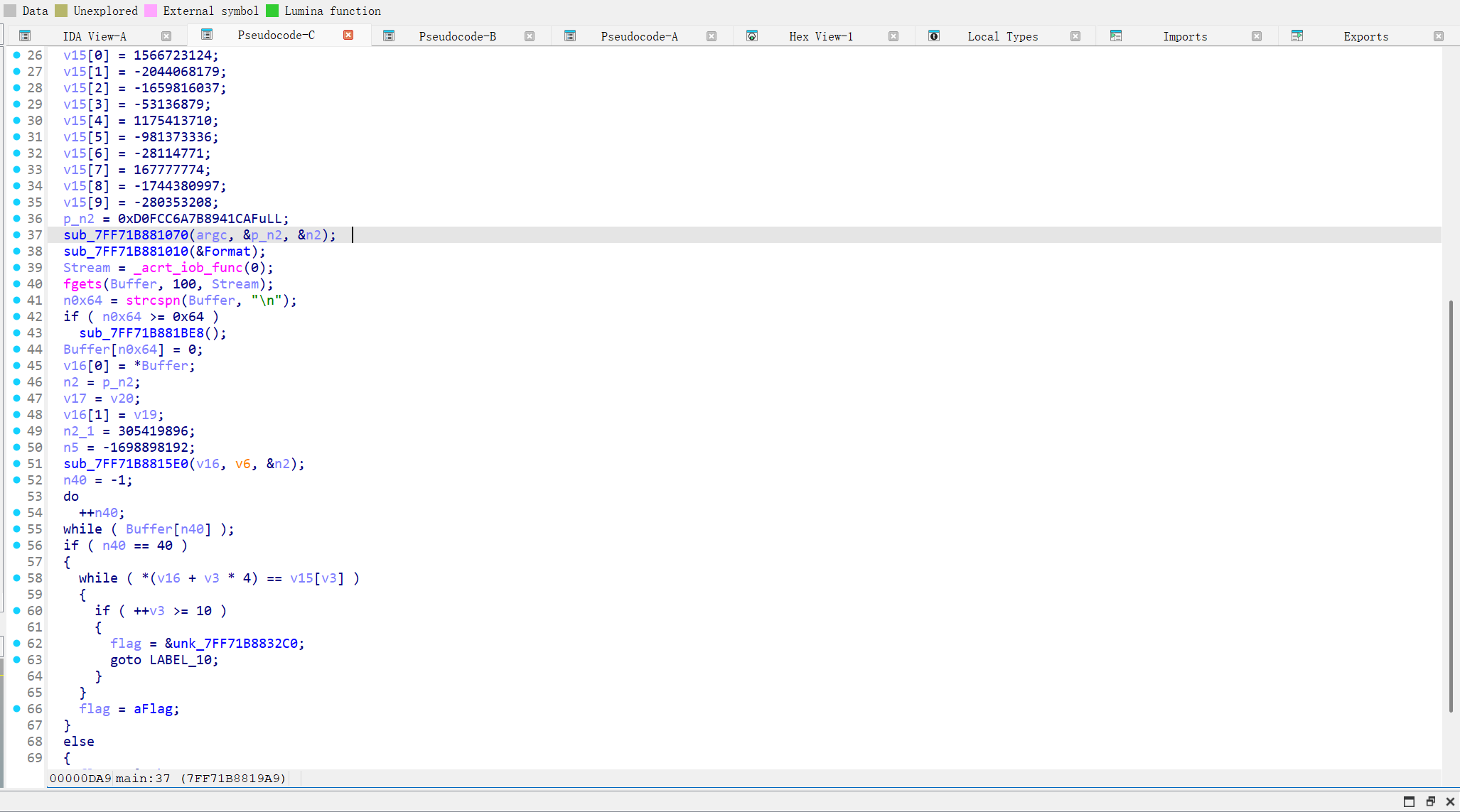Click the vertical scrollbar thumb
Viewport: 1460px width, 812px height.
pos(1450,504)
